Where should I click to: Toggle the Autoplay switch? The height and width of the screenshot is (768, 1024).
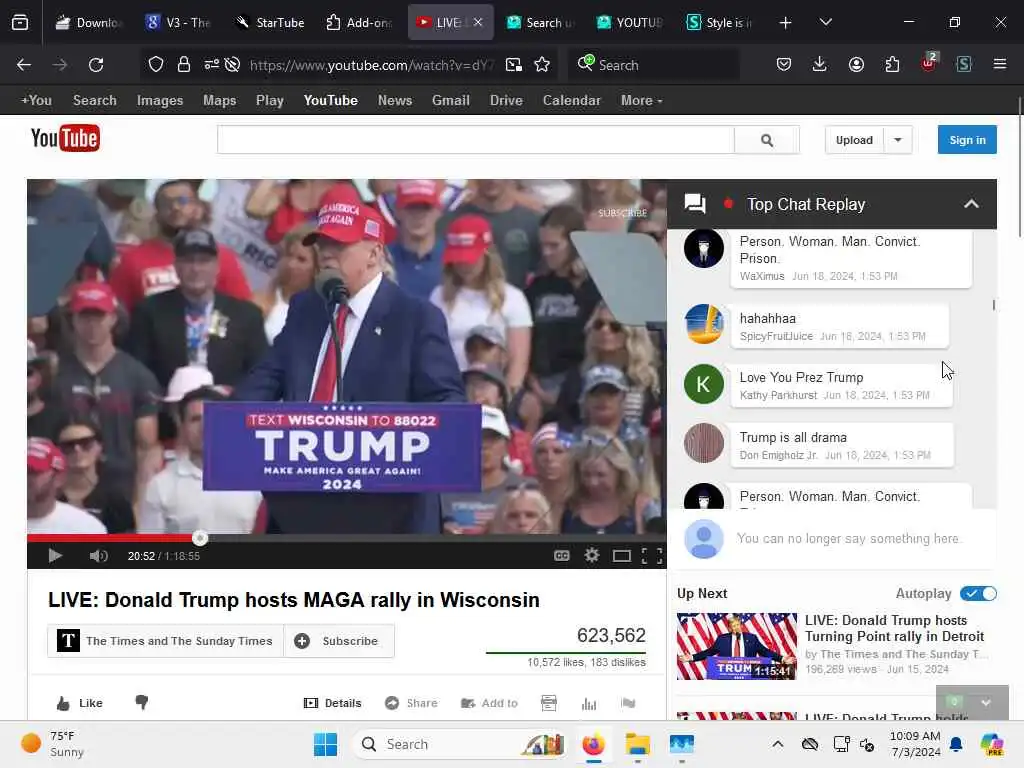point(978,594)
